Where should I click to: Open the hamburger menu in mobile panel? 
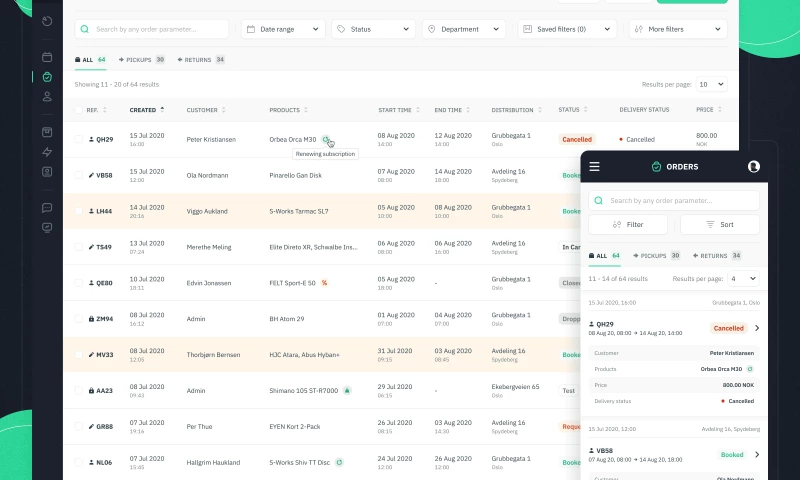(x=594, y=166)
